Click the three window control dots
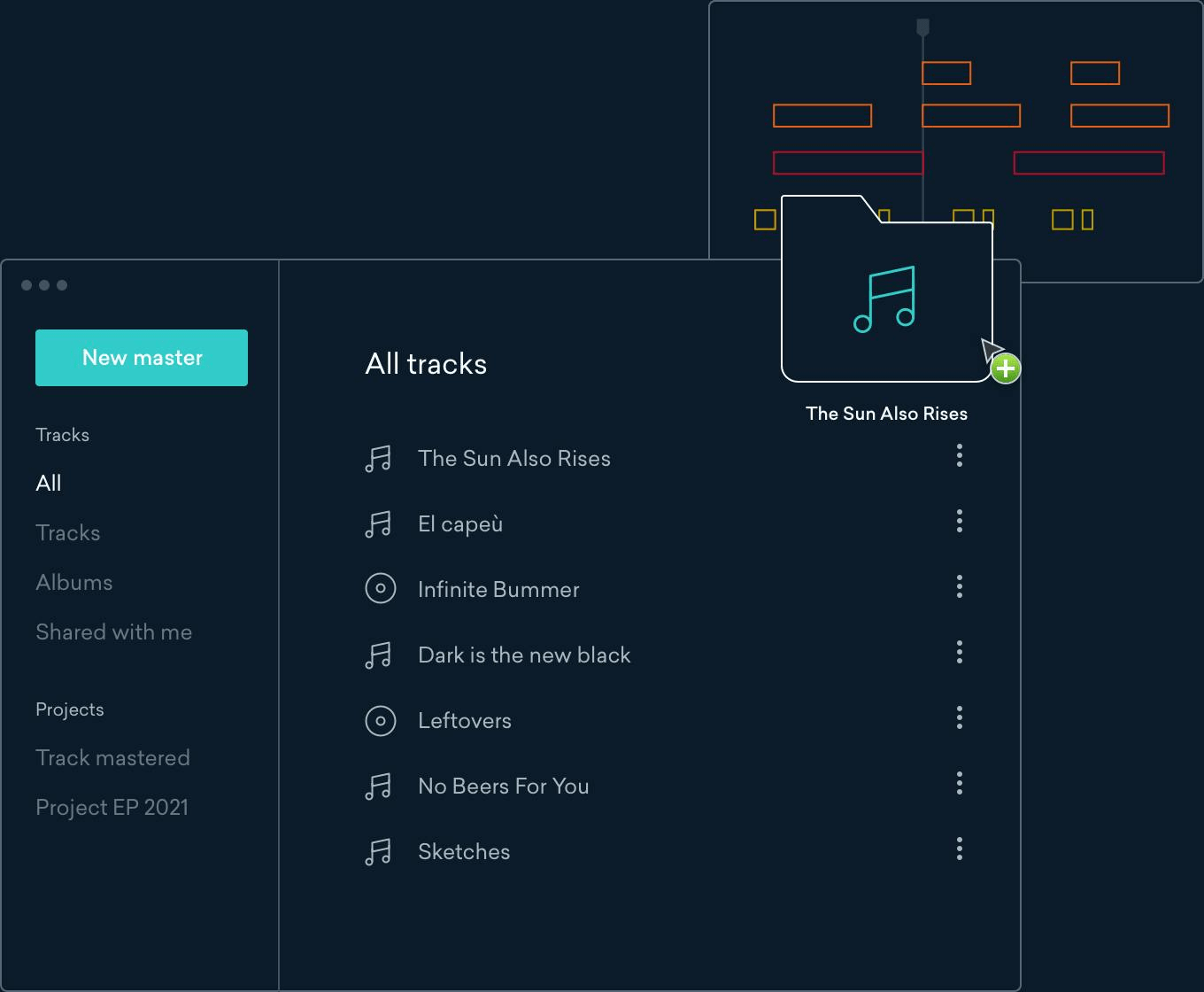The height and width of the screenshot is (992, 1204). 44,285
